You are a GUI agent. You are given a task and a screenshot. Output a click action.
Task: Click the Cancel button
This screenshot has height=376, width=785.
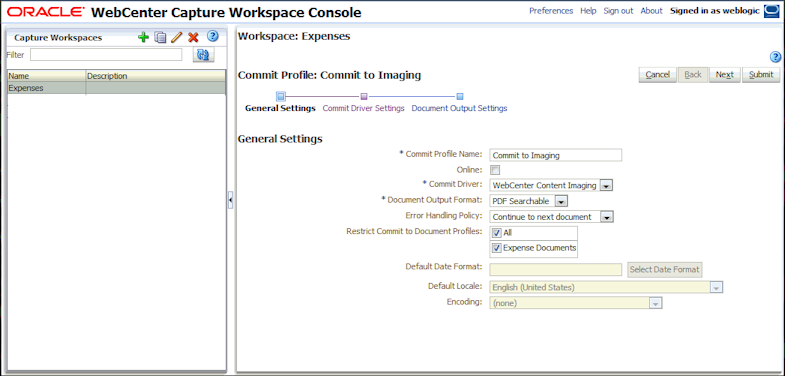coord(658,75)
